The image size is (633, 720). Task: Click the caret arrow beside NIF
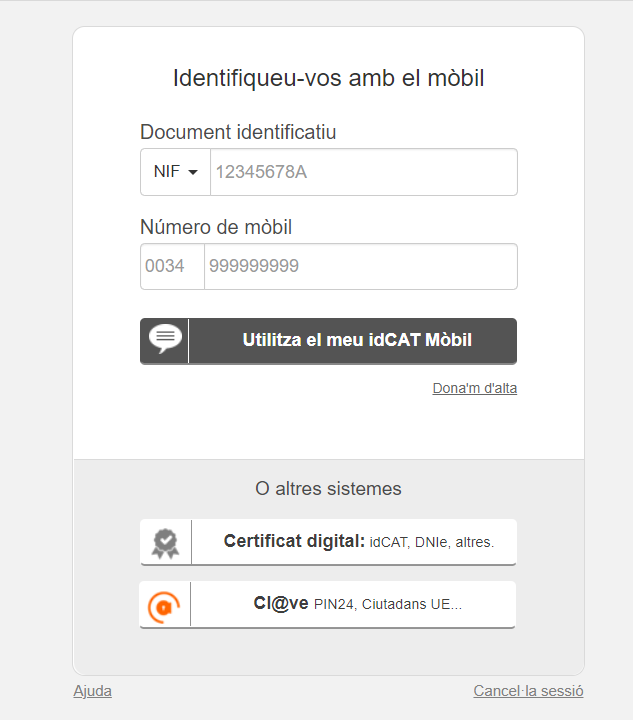[x=193, y=172]
